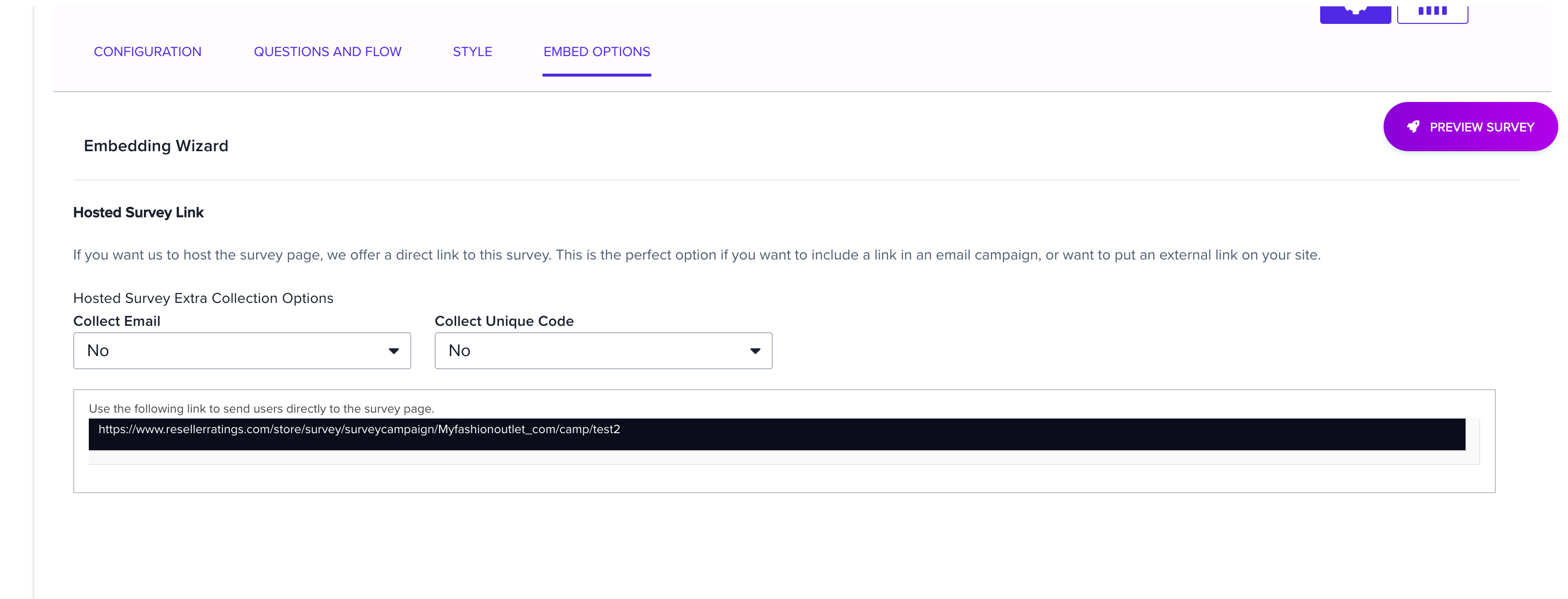The width and height of the screenshot is (1568, 599).
Task: Click the outlined bar-chart icon at top right
Action: pos(1433,8)
